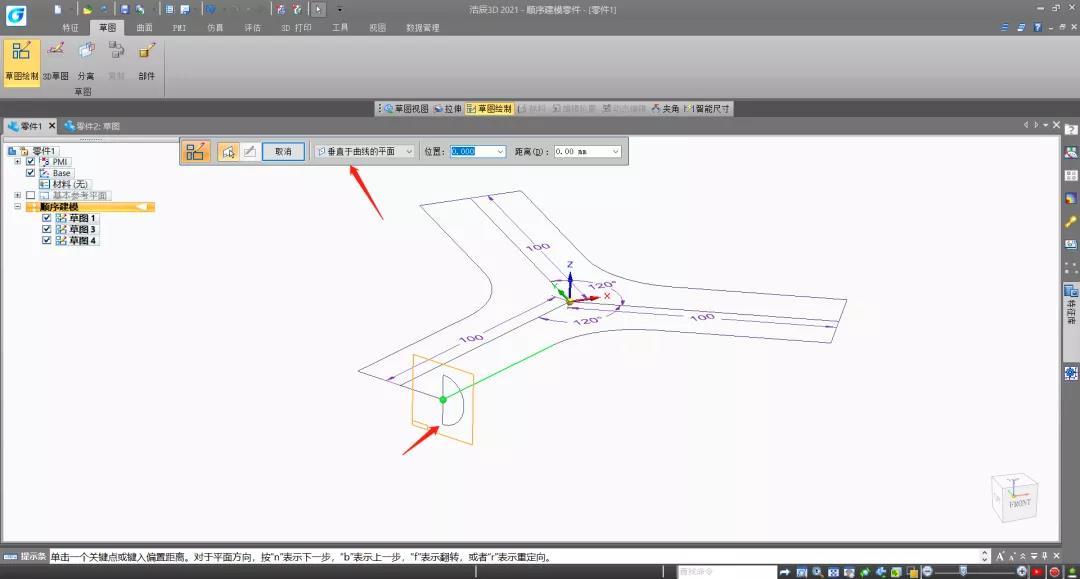The height and width of the screenshot is (579, 1080).
Task: Click the zoom in plus button
Action: click(1021, 571)
